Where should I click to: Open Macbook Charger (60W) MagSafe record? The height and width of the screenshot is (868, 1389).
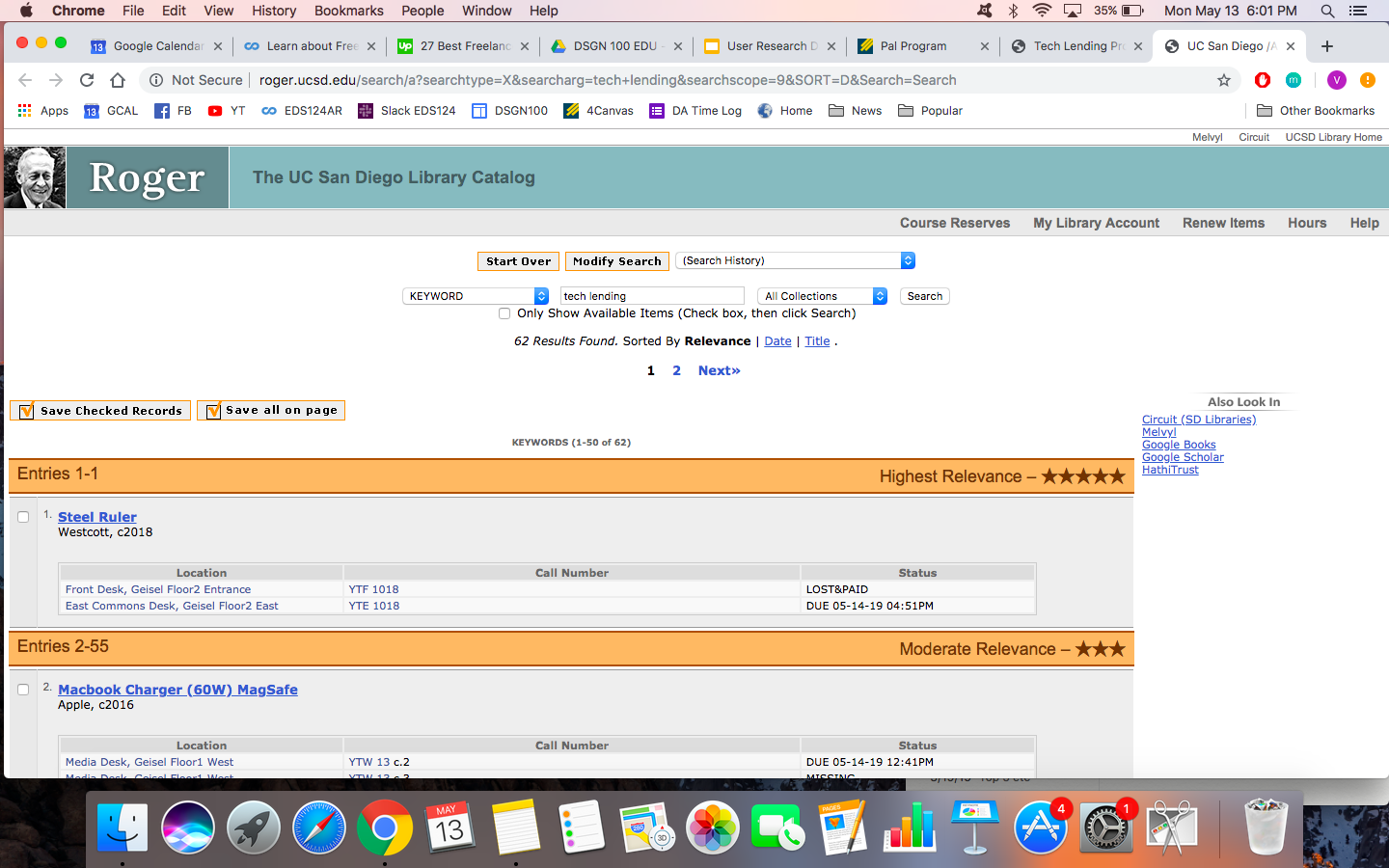coord(177,690)
